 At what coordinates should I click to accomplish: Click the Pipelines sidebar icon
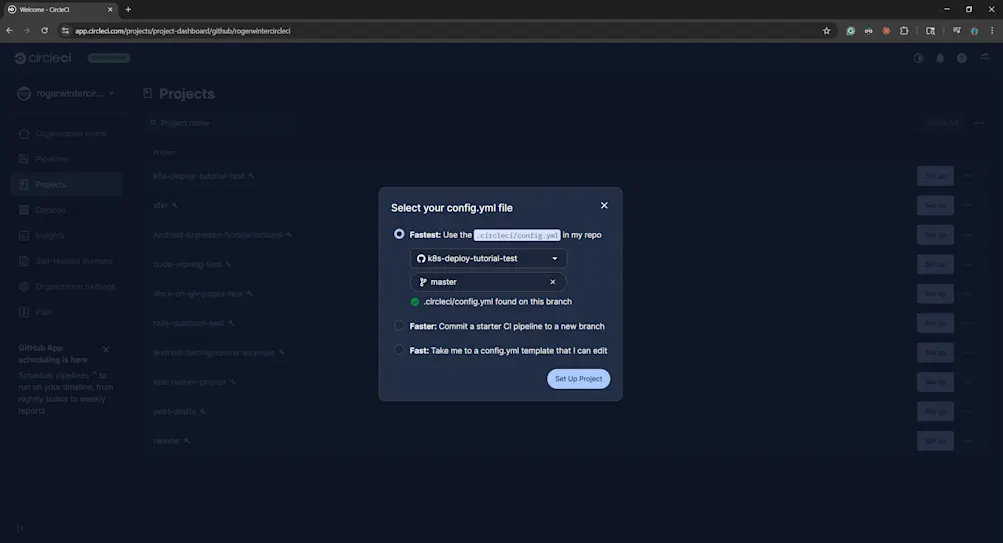(x=24, y=159)
